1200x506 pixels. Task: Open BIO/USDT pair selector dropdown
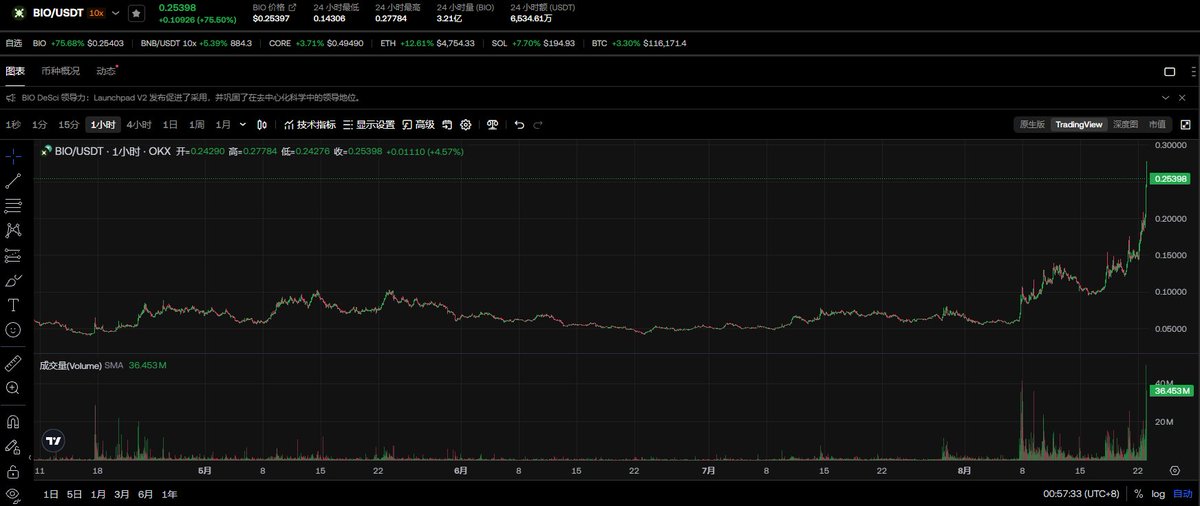(116, 13)
